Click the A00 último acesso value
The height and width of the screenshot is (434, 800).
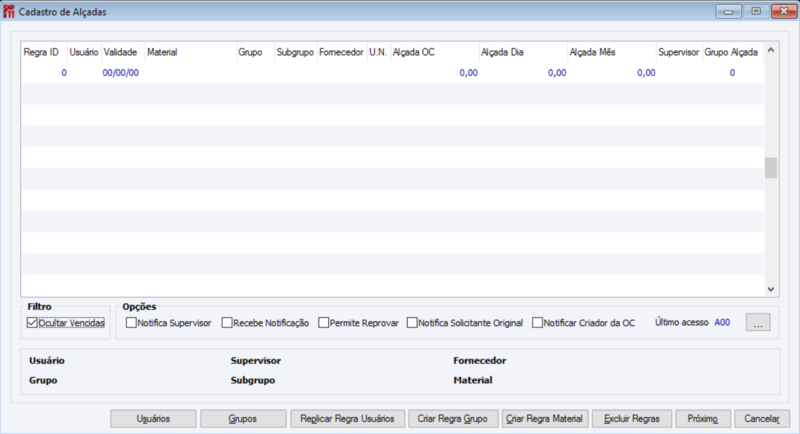tap(722, 322)
